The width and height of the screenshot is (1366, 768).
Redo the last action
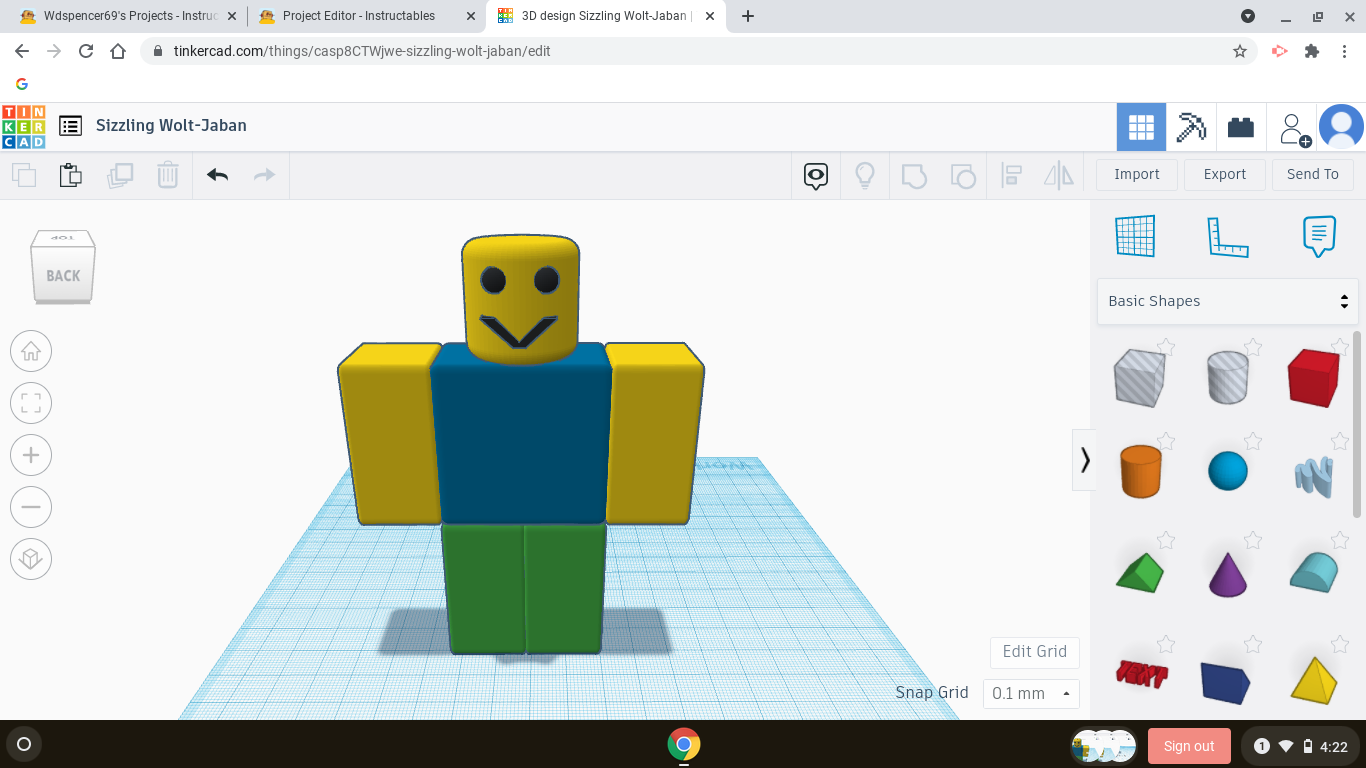264,175
